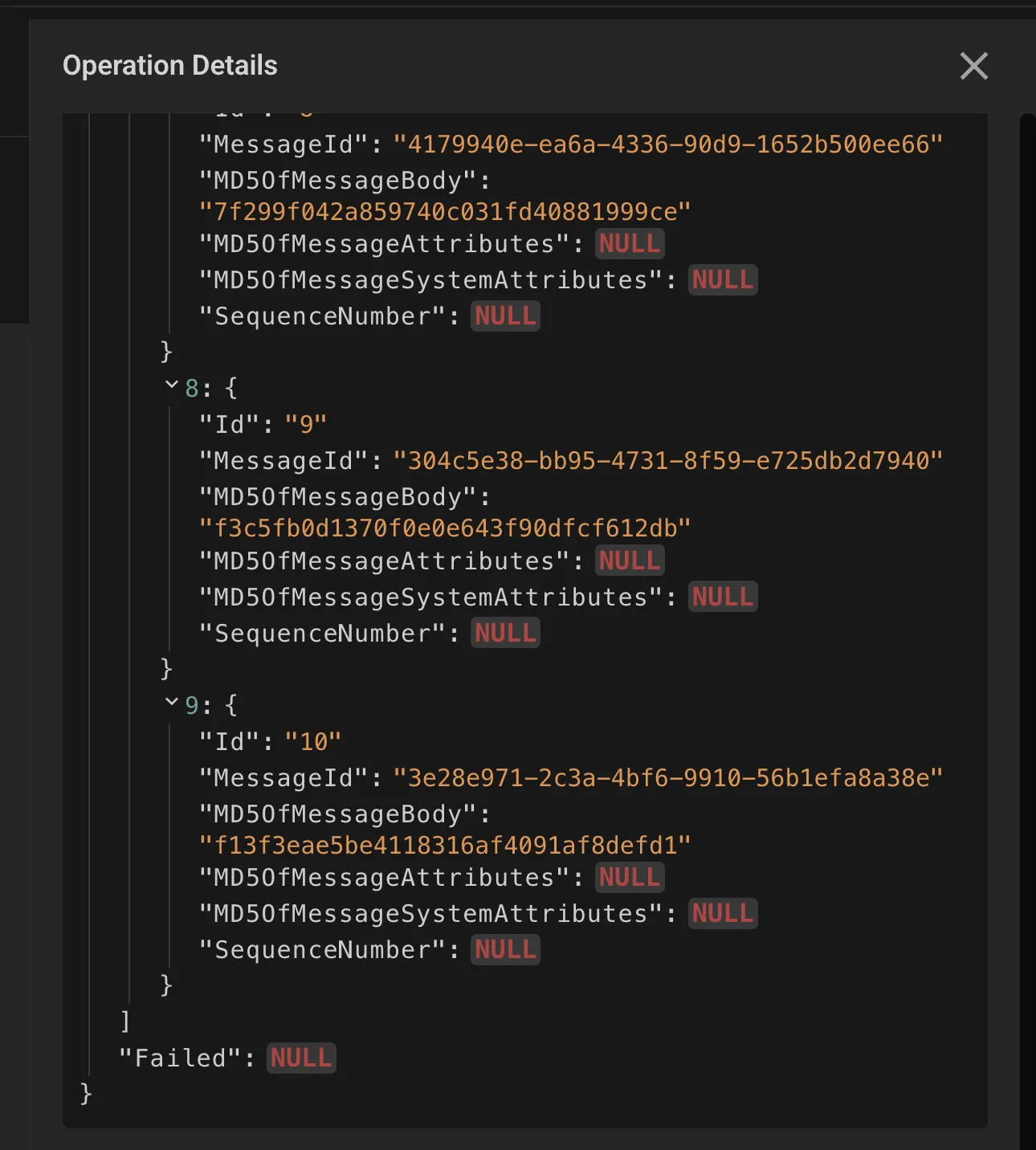Collapse the item 8 object node

(171, 385)
